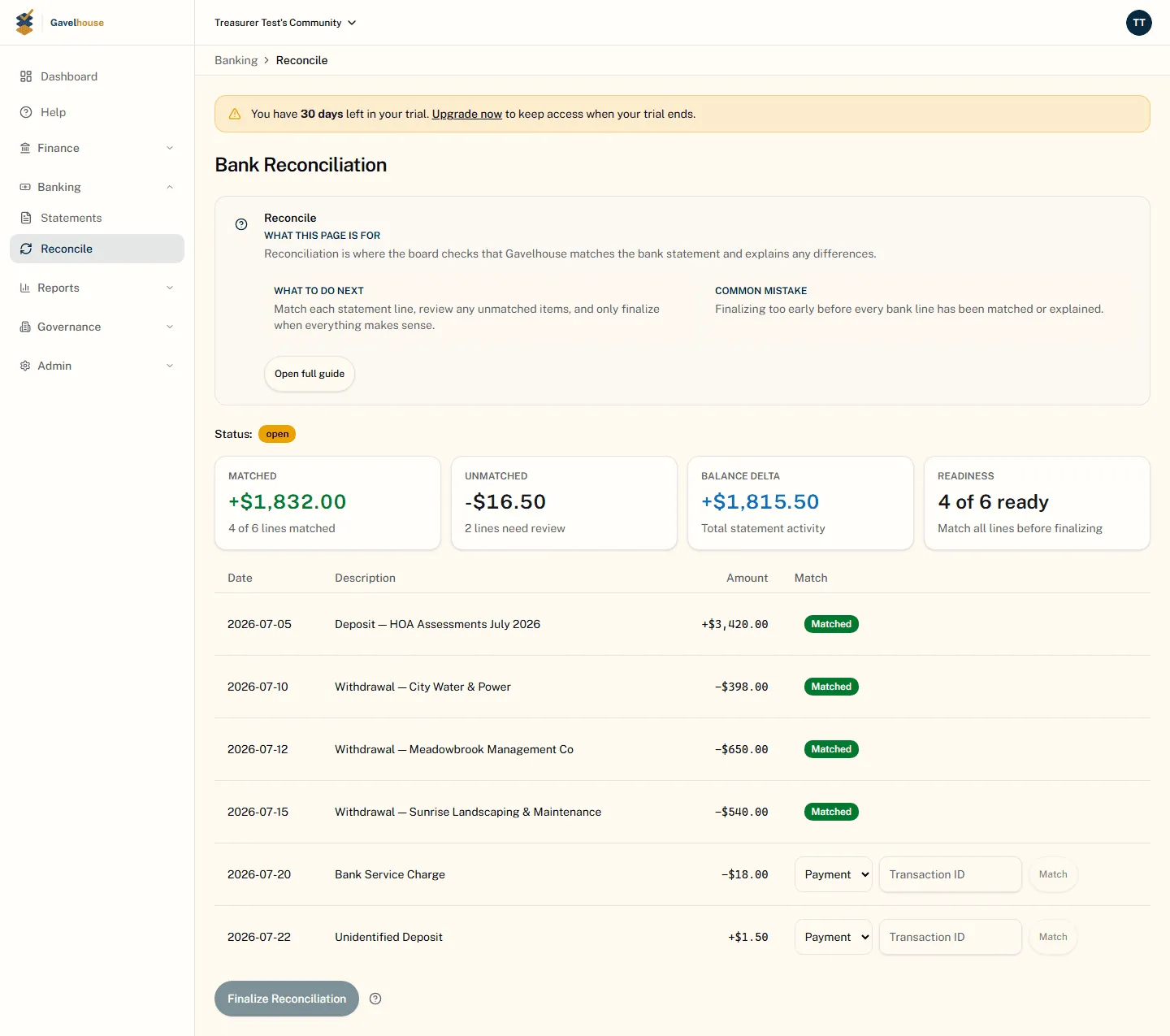Click the Description column header

[x=365, y=578]
